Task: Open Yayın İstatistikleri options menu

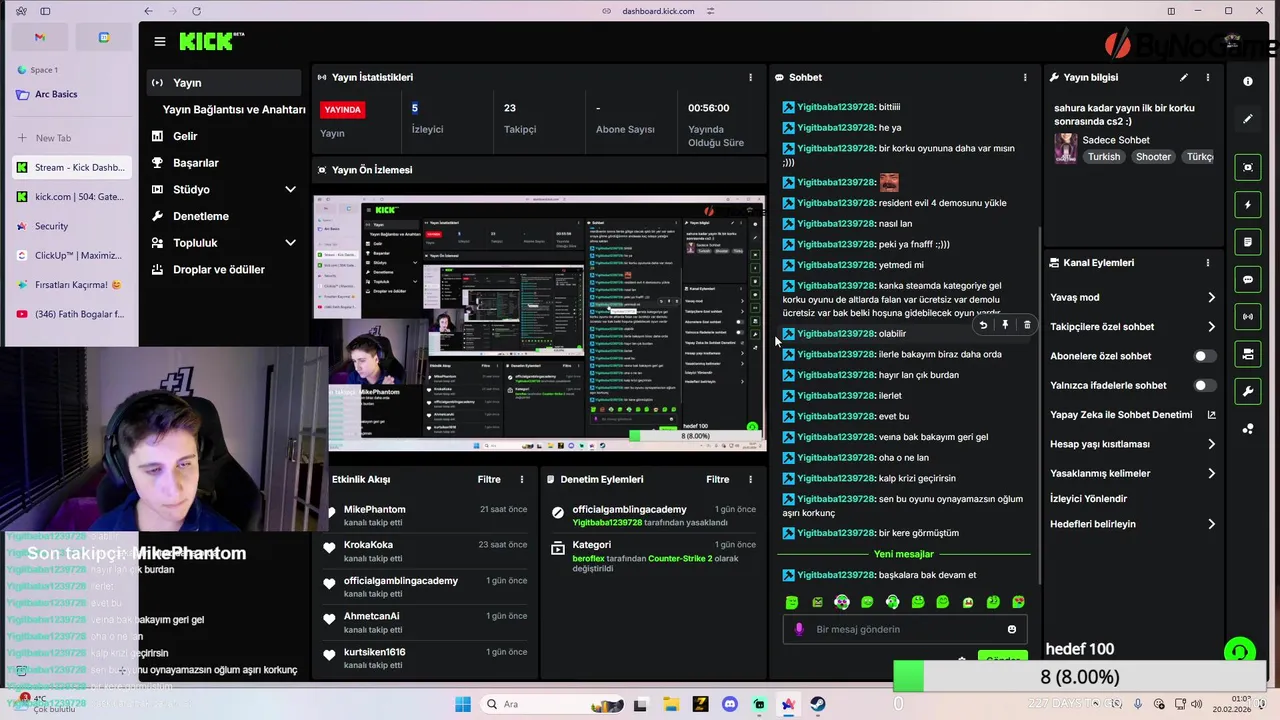Action: (x=751, y=77)
